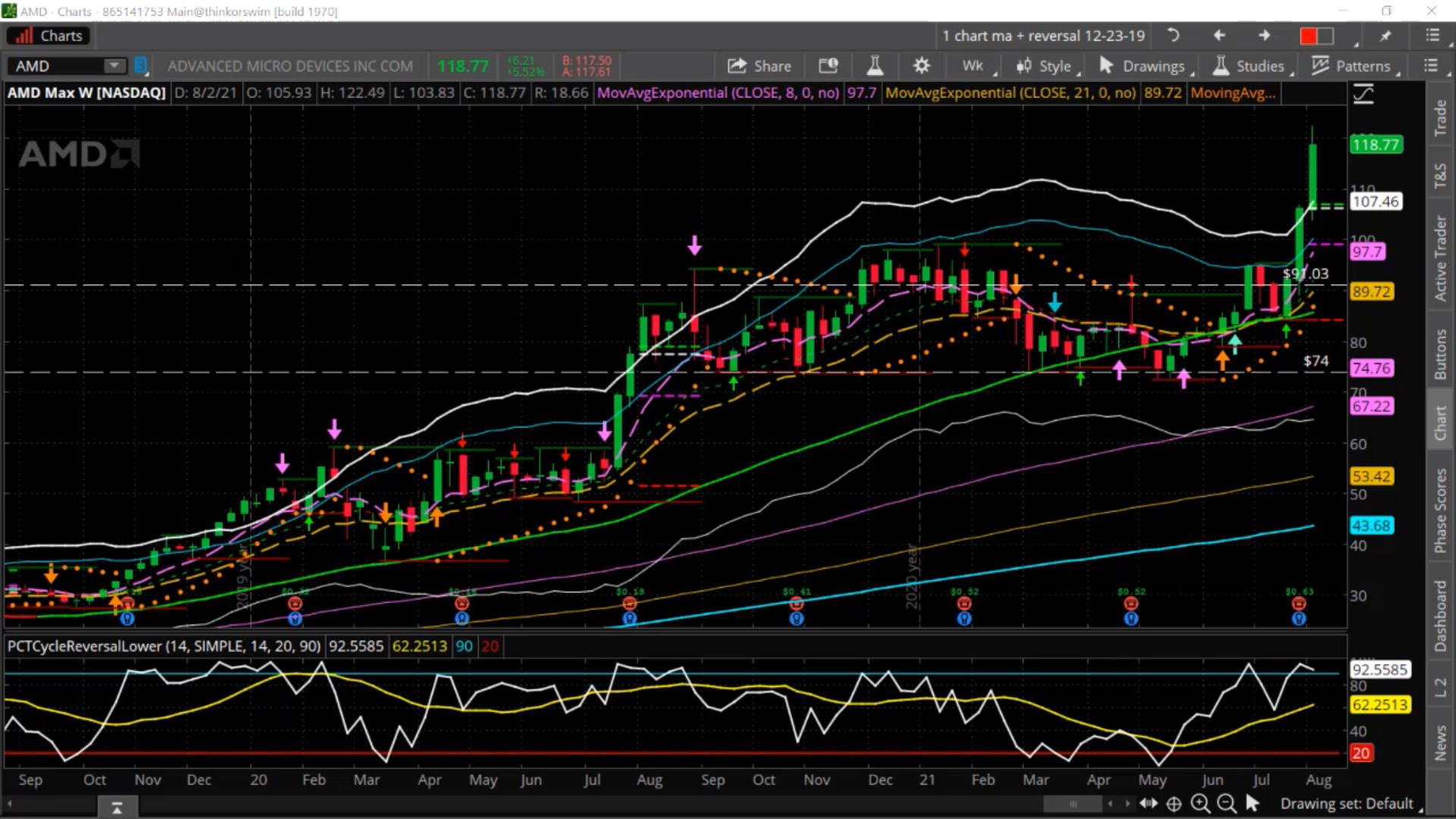1456x819 pixels.
Task: Click the PCTCycleReversalLower study label
Action: 165,646
